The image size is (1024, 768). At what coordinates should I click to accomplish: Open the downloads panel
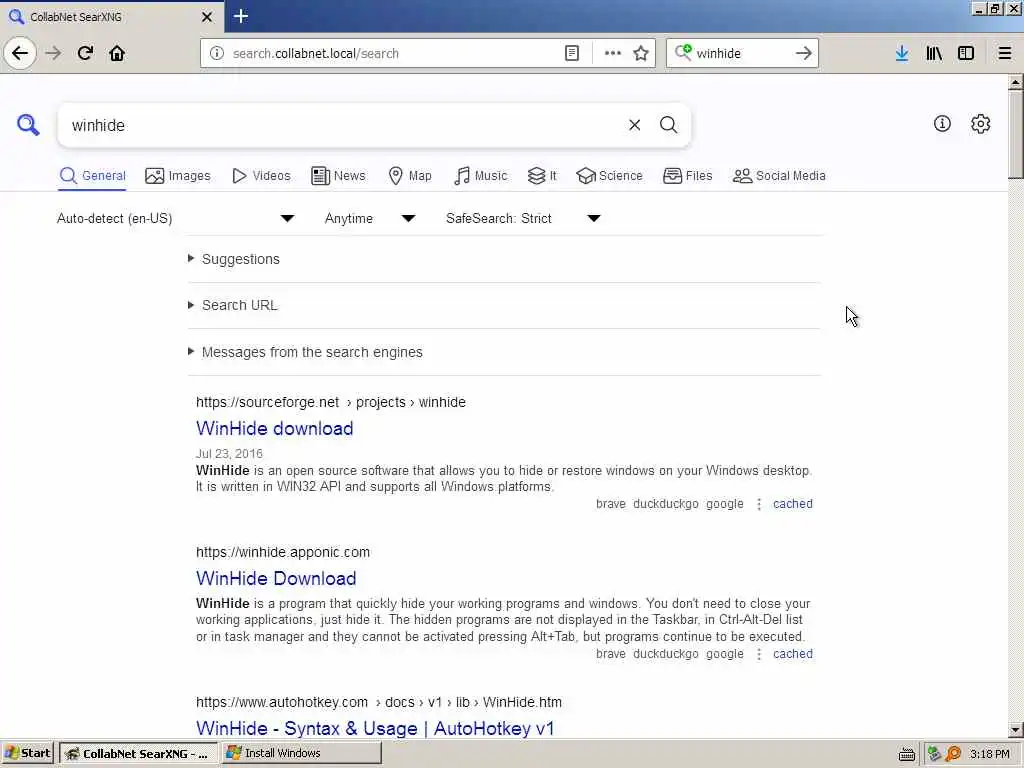pos(902,53)
